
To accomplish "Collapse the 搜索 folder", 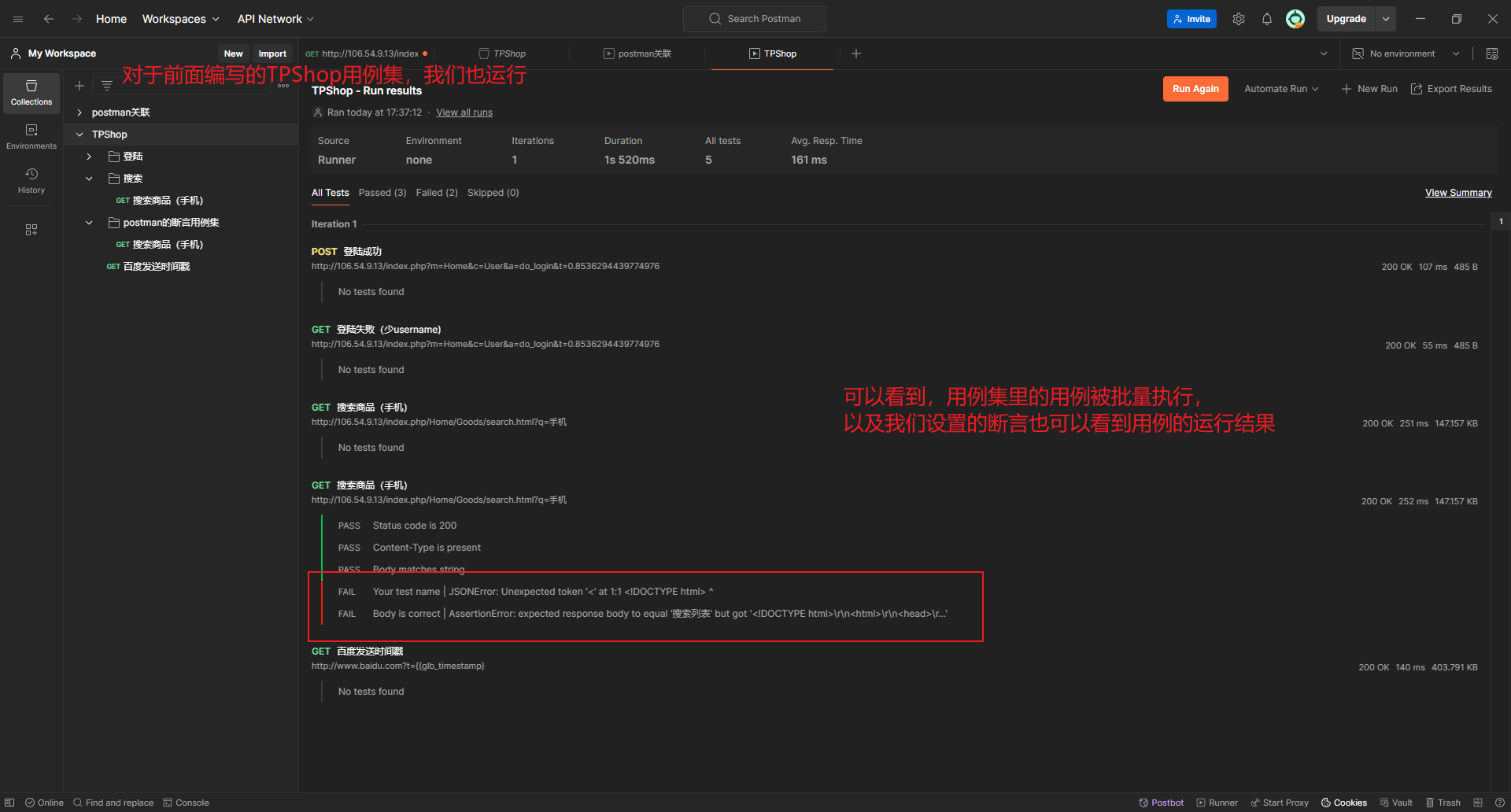I will coord(89,179).
